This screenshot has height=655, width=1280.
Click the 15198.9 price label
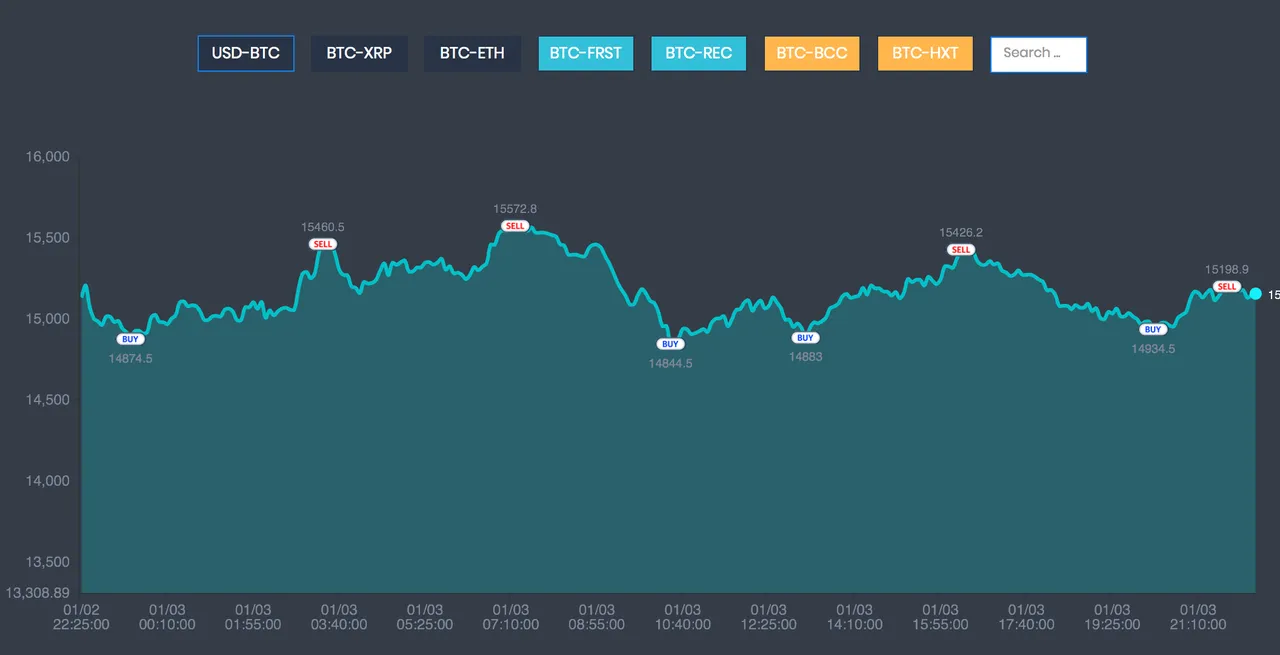click(x=1227, y=270)
